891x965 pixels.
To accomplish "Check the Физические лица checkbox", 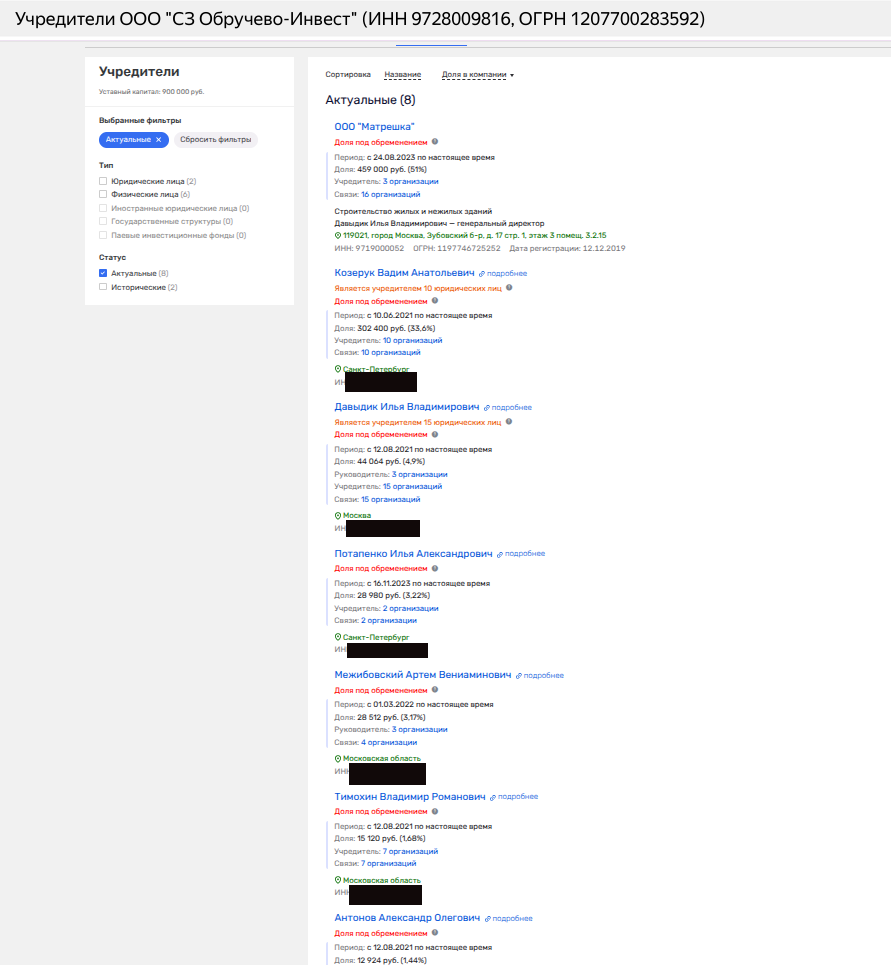I will tap(103, 194).
